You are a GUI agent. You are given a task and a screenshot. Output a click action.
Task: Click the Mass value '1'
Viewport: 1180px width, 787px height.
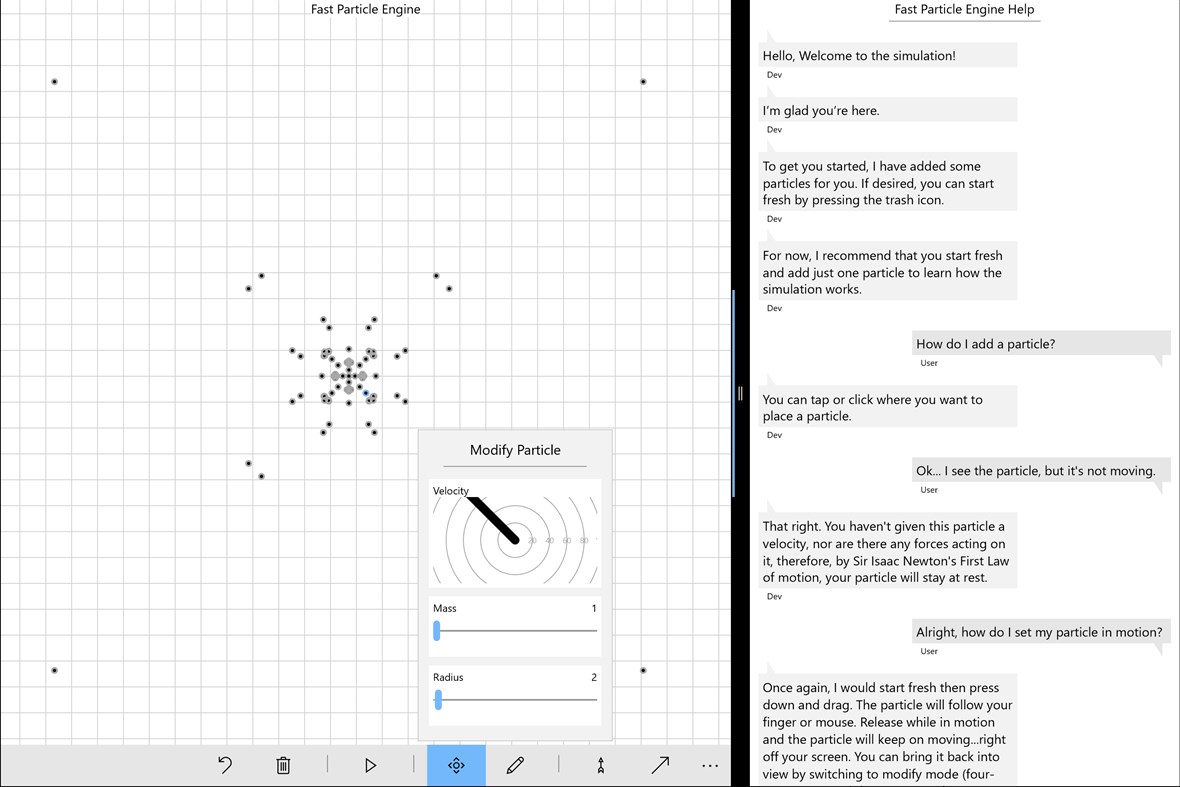click(x=594, y=608)
